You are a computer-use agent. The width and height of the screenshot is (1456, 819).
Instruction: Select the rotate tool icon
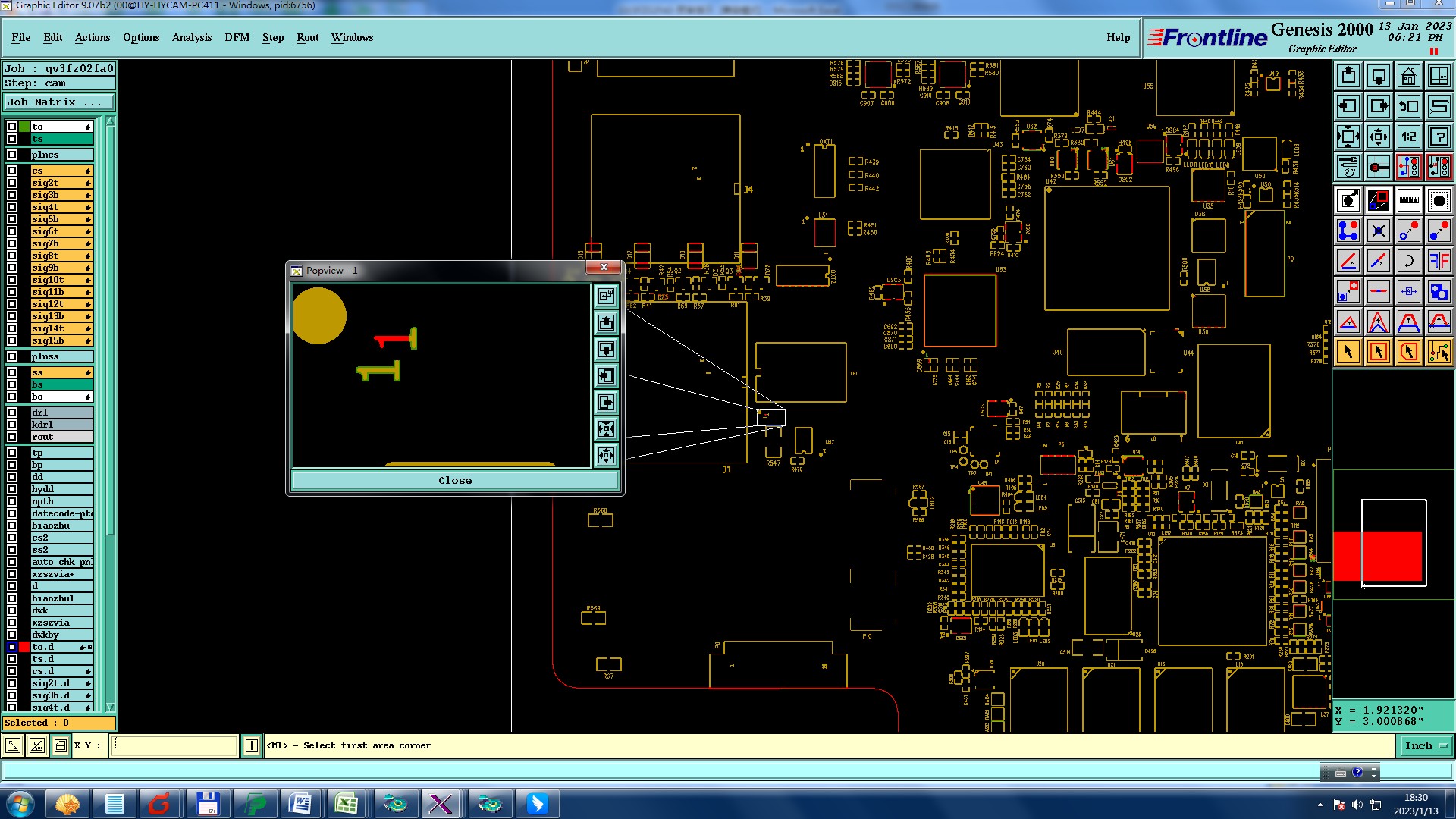1408,261
